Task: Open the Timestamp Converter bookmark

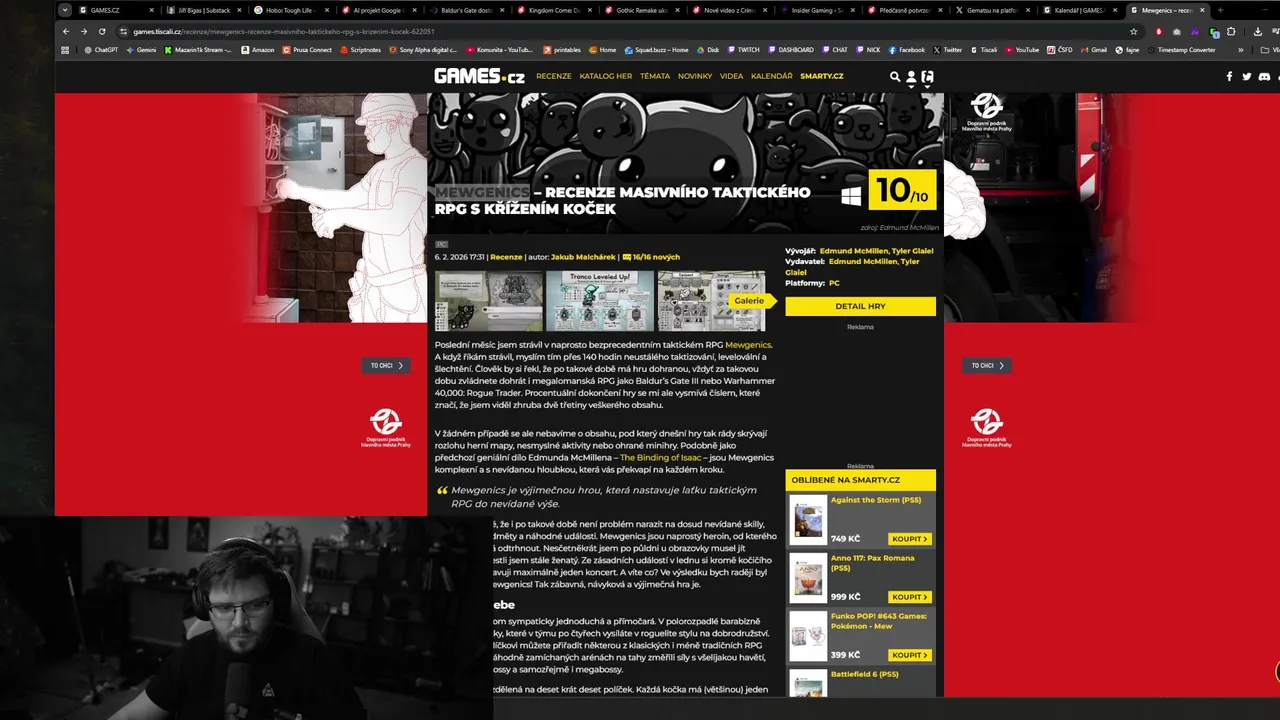Action: click(1181, 49)
